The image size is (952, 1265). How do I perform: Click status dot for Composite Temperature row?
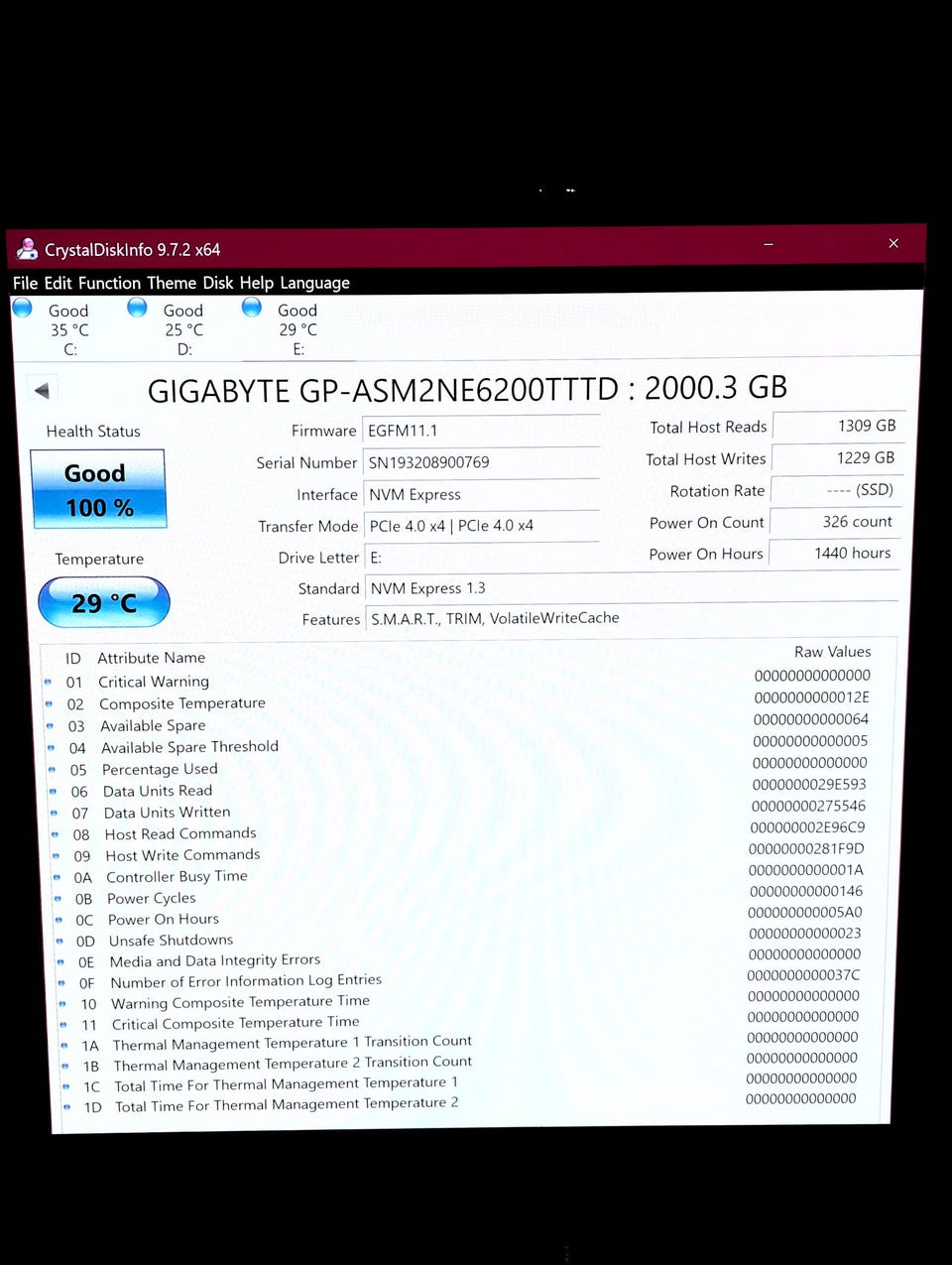point(49,703)
